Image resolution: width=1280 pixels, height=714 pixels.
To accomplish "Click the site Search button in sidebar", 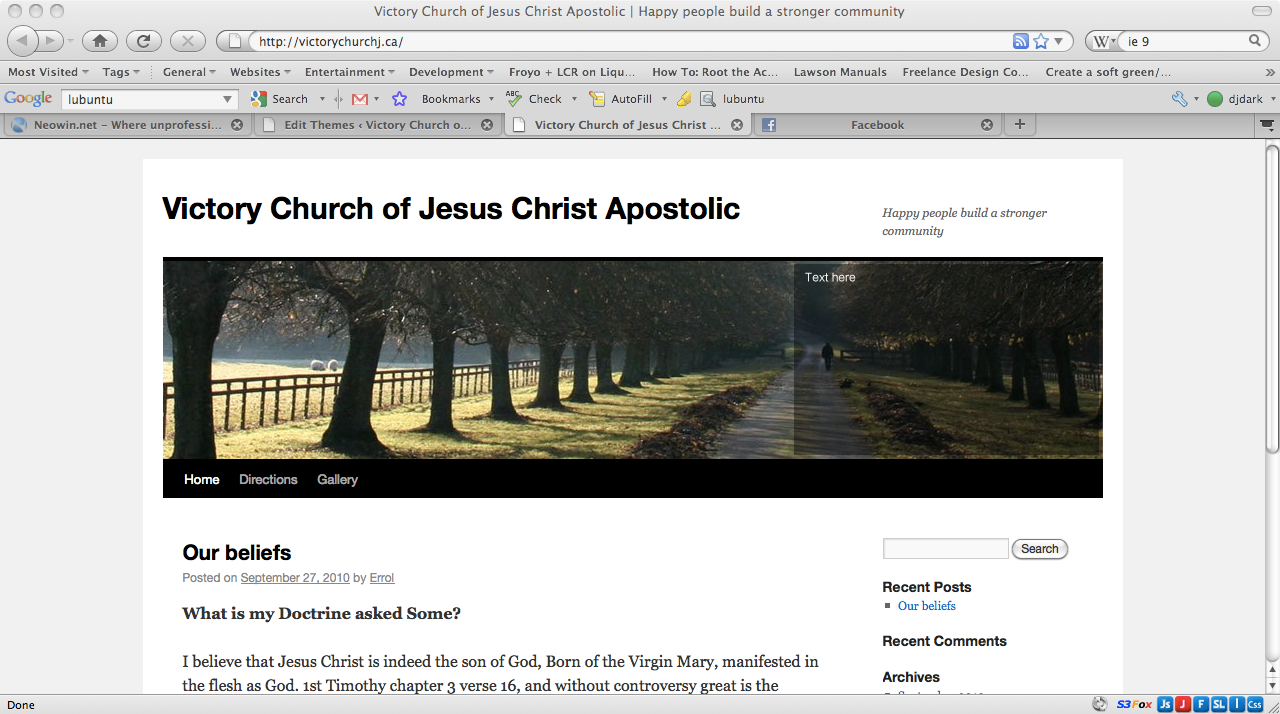I will click(1039, 549).
